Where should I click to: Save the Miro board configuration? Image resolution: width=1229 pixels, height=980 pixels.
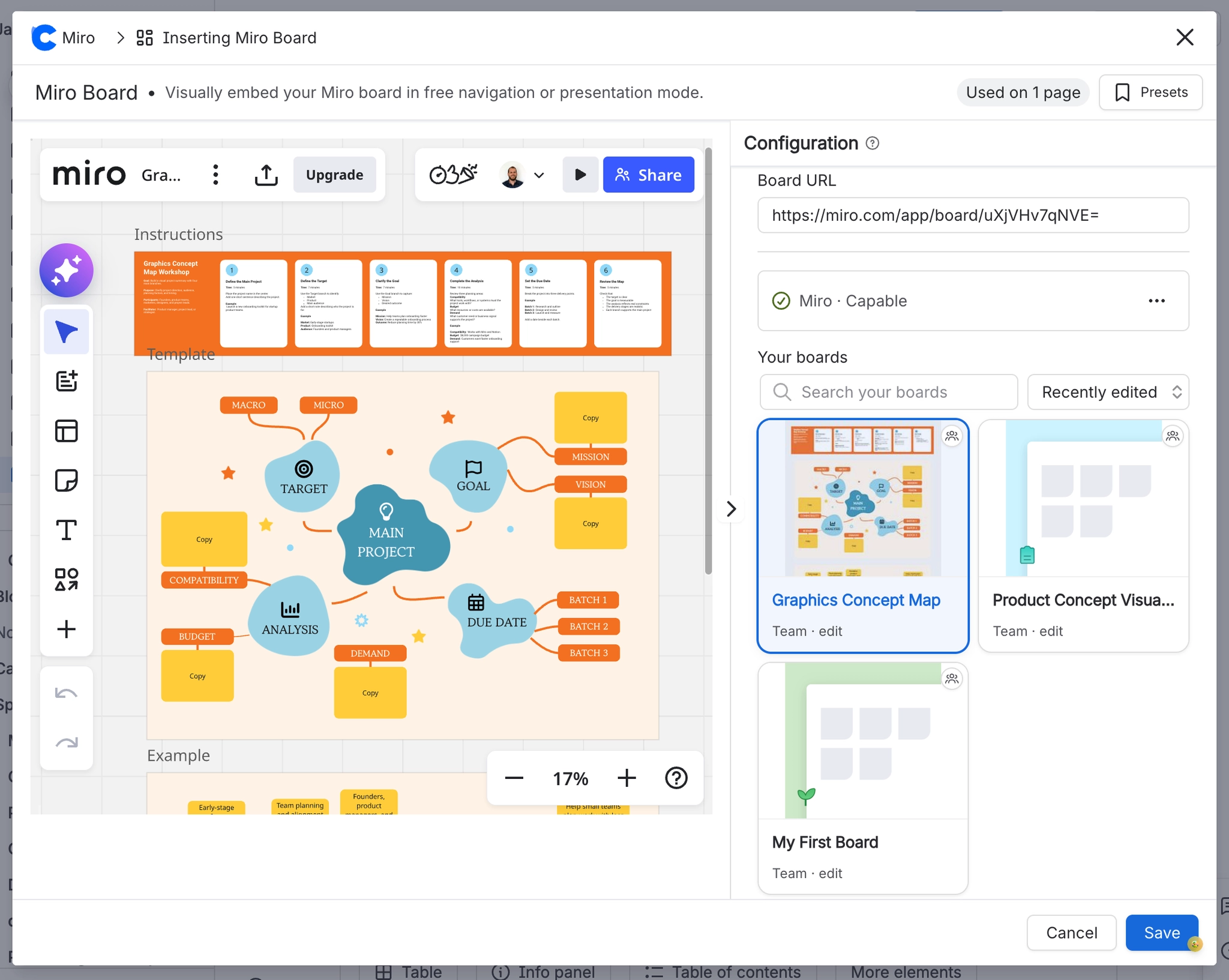(1162, 933)
